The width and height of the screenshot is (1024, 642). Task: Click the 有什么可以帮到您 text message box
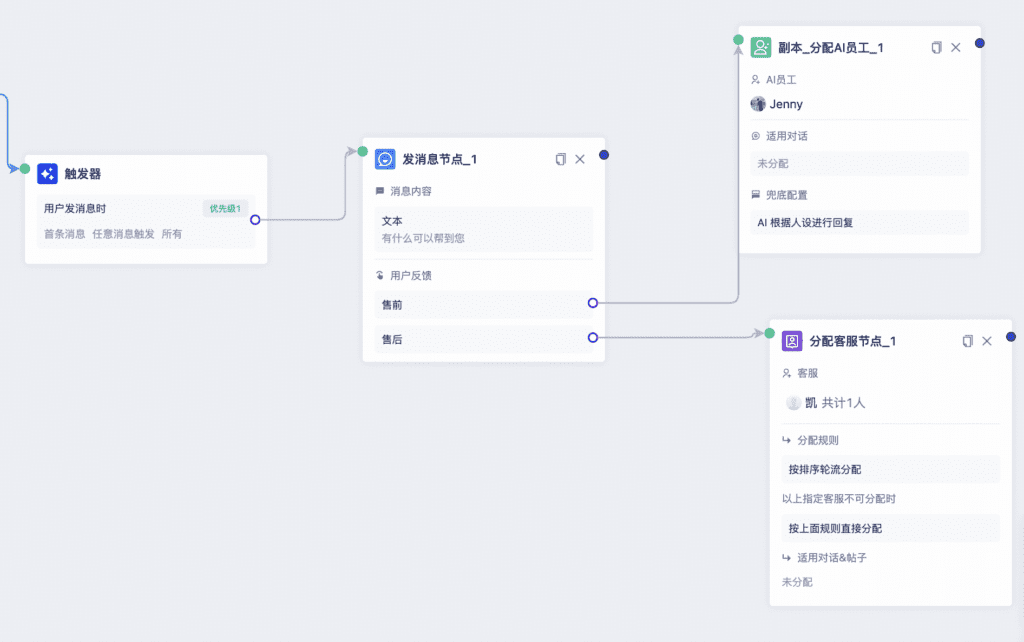[x=484, y=229]
